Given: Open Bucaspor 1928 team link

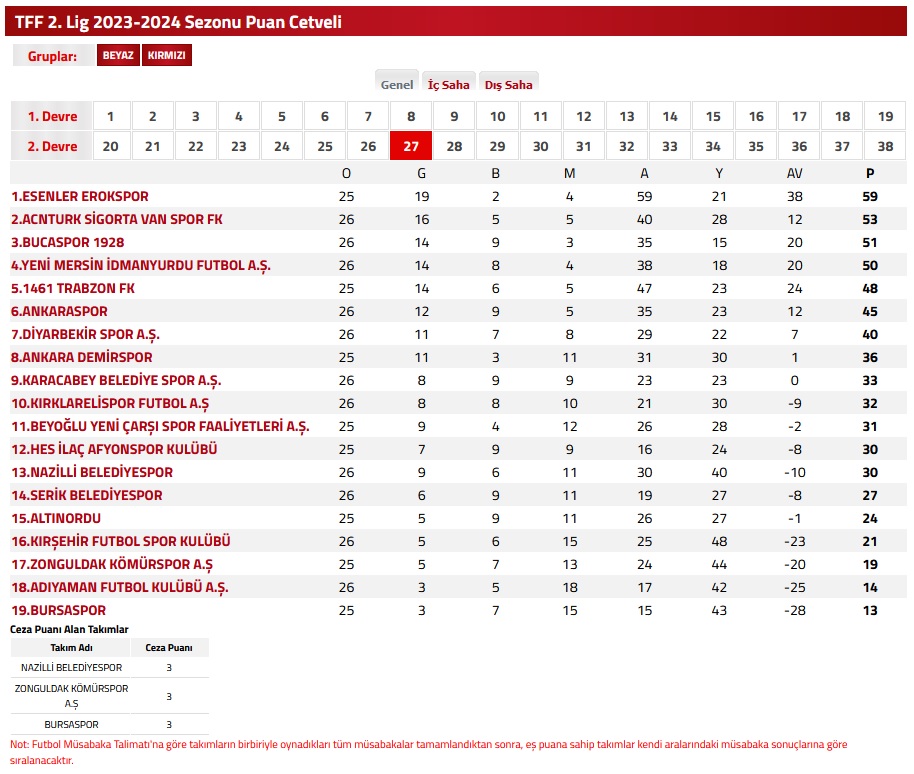Looking at the screenshot, I should tap(68, 242).
